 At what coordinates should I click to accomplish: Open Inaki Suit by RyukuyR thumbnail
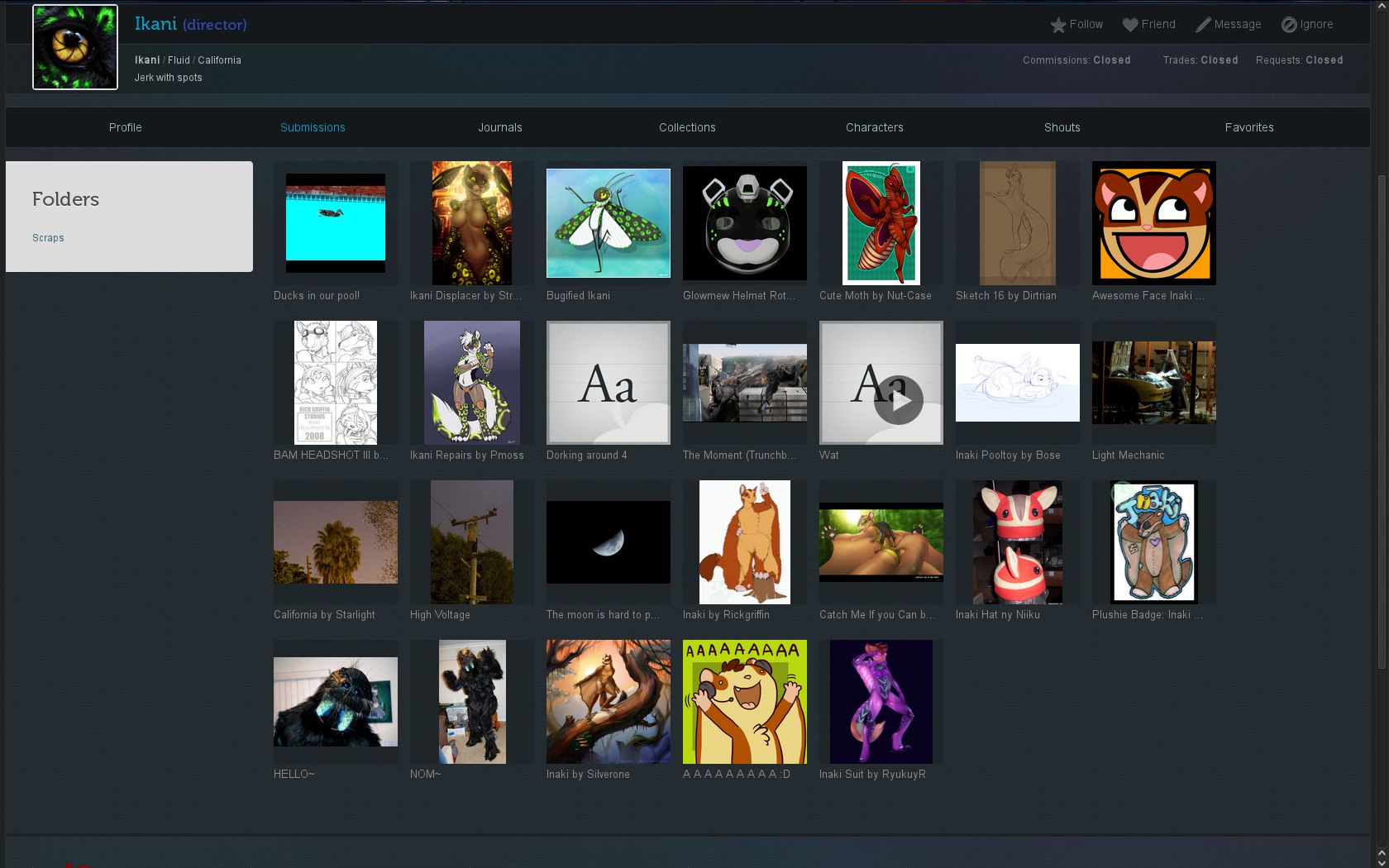click(881, 702)
